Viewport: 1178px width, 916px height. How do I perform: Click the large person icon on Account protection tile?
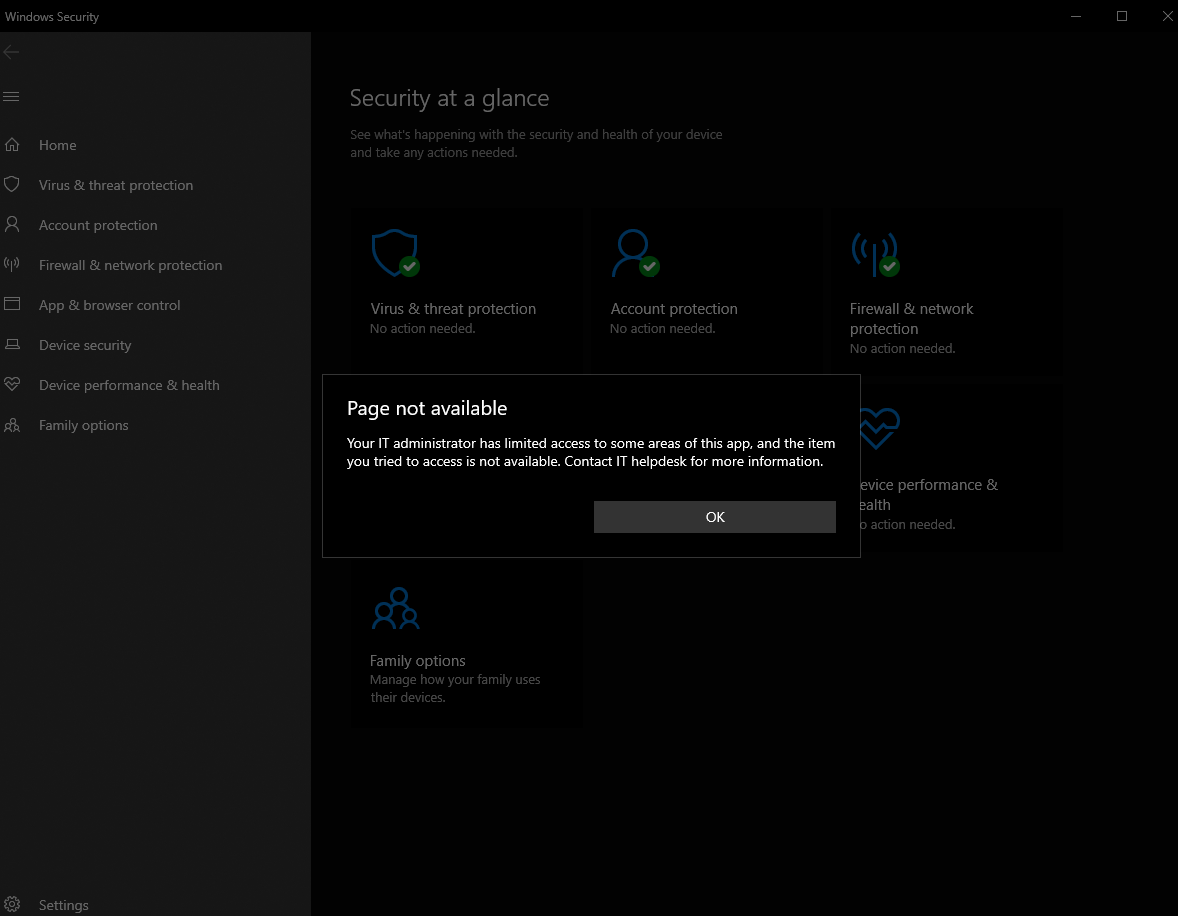[636, 253]
